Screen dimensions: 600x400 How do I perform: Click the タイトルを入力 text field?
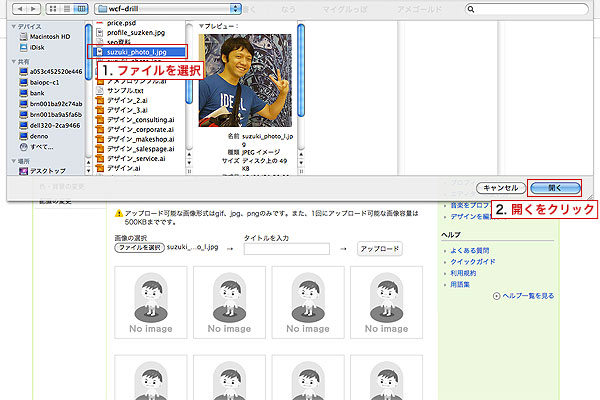point(287,249)
